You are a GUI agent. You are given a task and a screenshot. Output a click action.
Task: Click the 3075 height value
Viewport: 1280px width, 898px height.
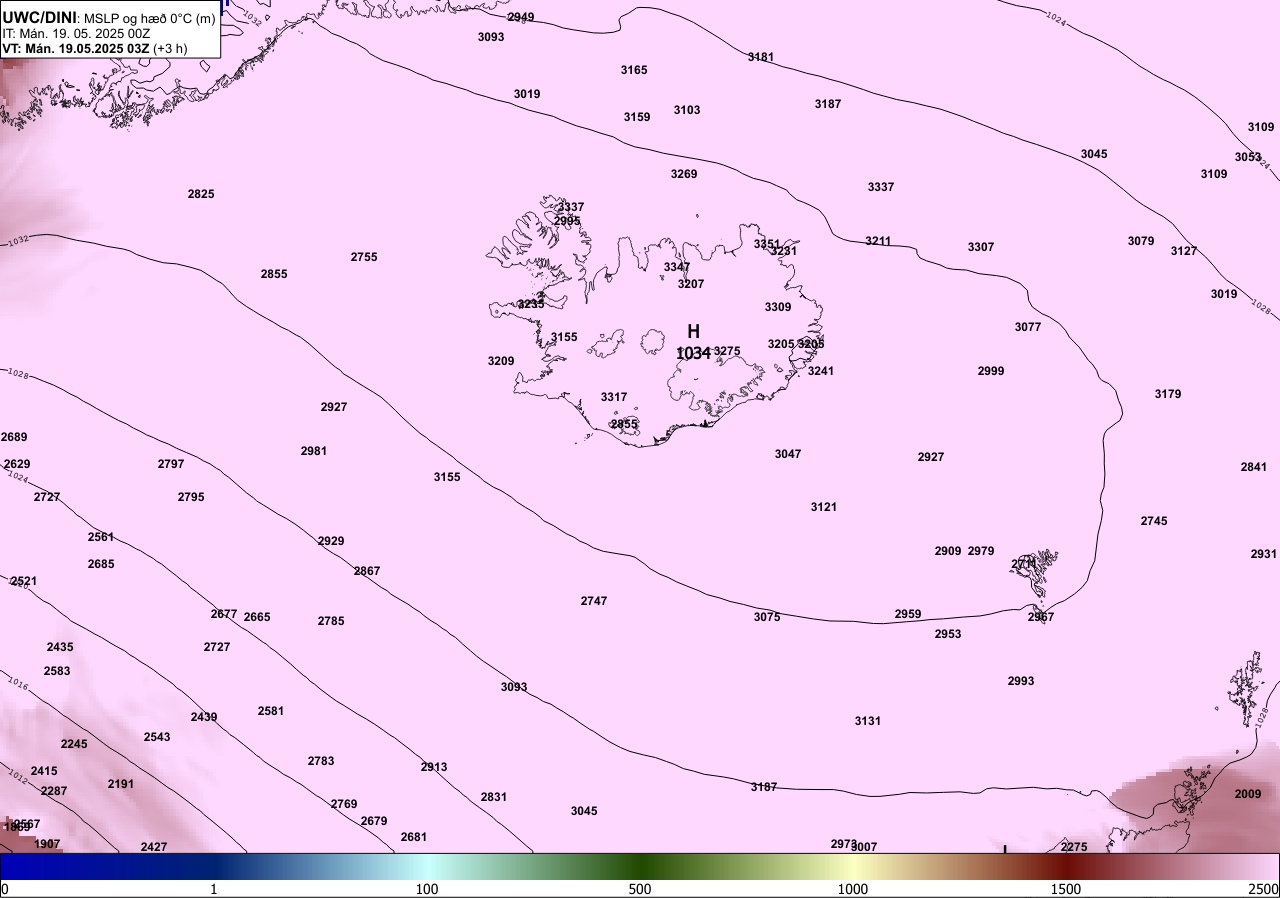click(767, 617)
